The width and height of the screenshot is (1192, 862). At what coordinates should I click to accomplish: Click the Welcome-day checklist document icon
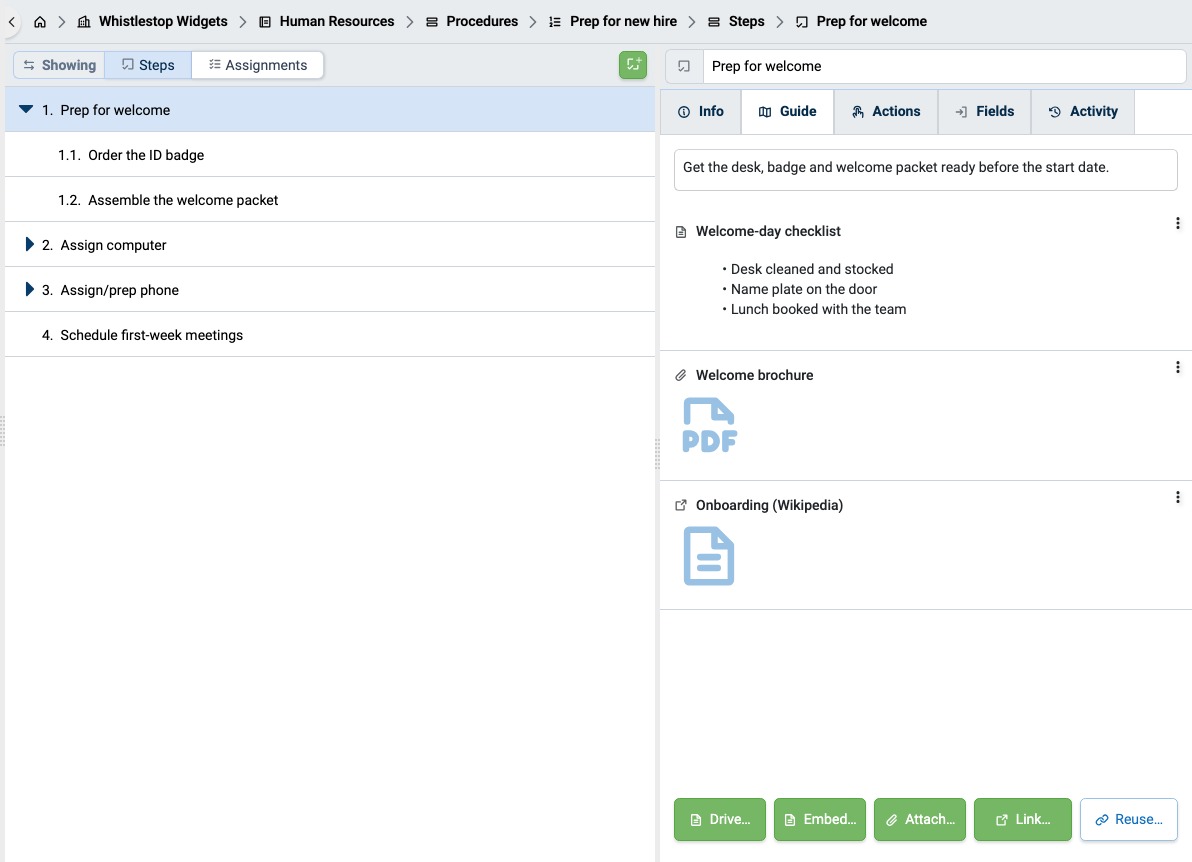click(x=681, y=232)
